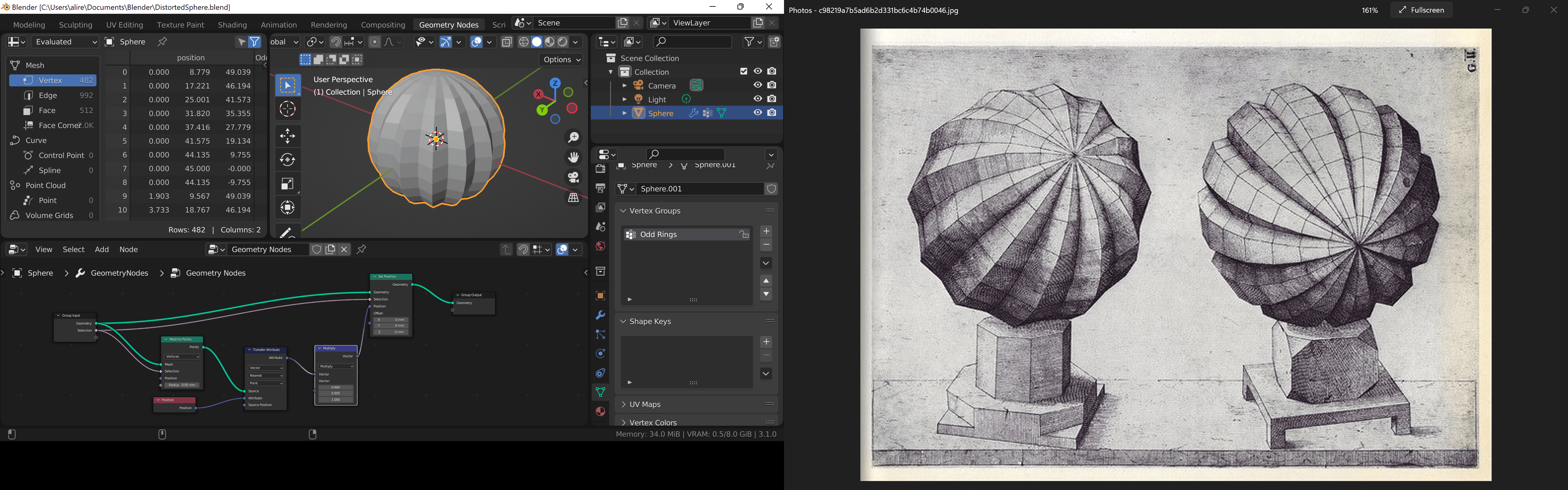Image resolution: width=1568 pixels, height=490 pixels.
Task: Expand the UV Maps panel
Action: 645,404
